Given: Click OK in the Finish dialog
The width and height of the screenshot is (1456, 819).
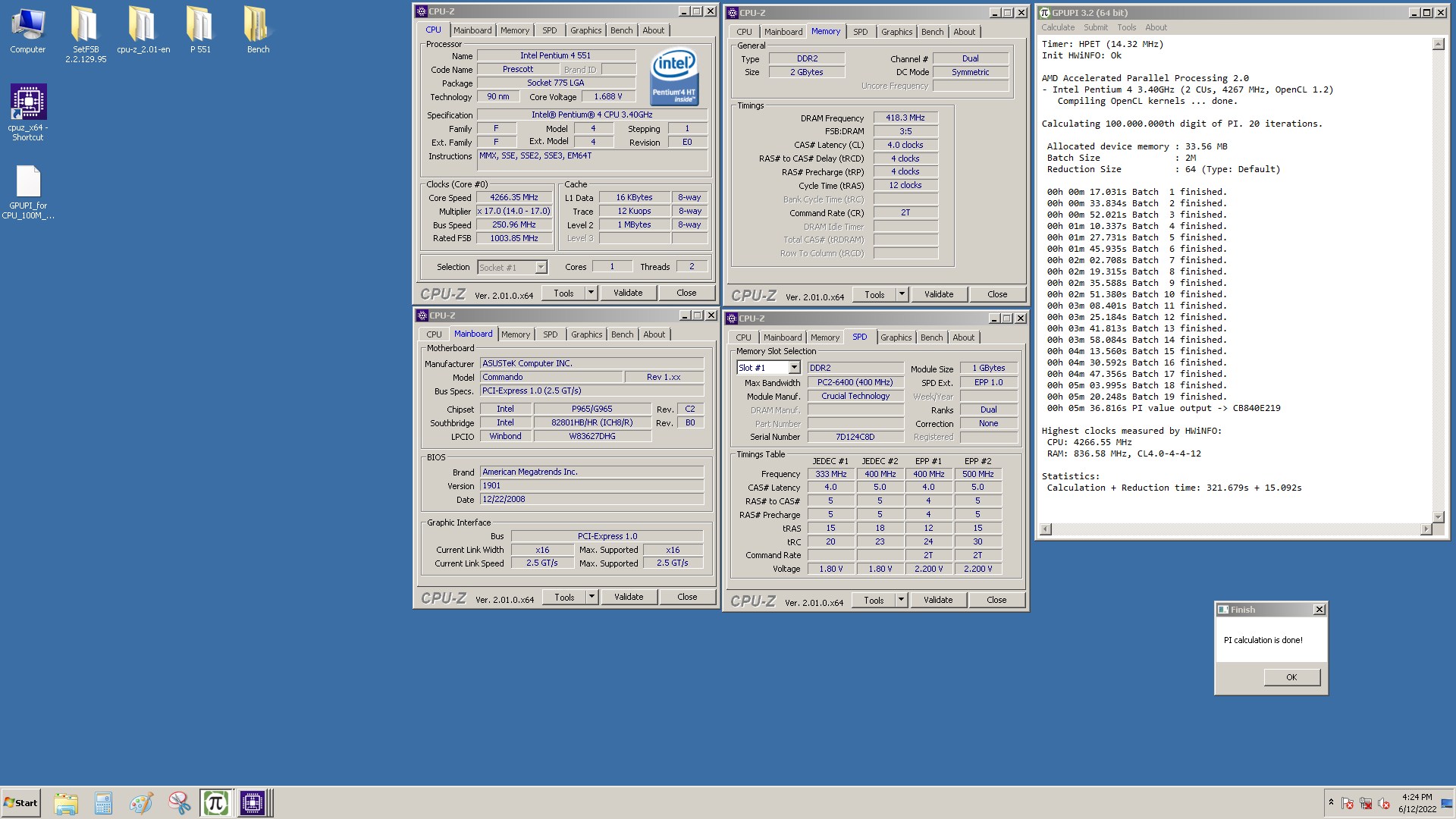Looking at the screenshot, I should point(1291,677).
